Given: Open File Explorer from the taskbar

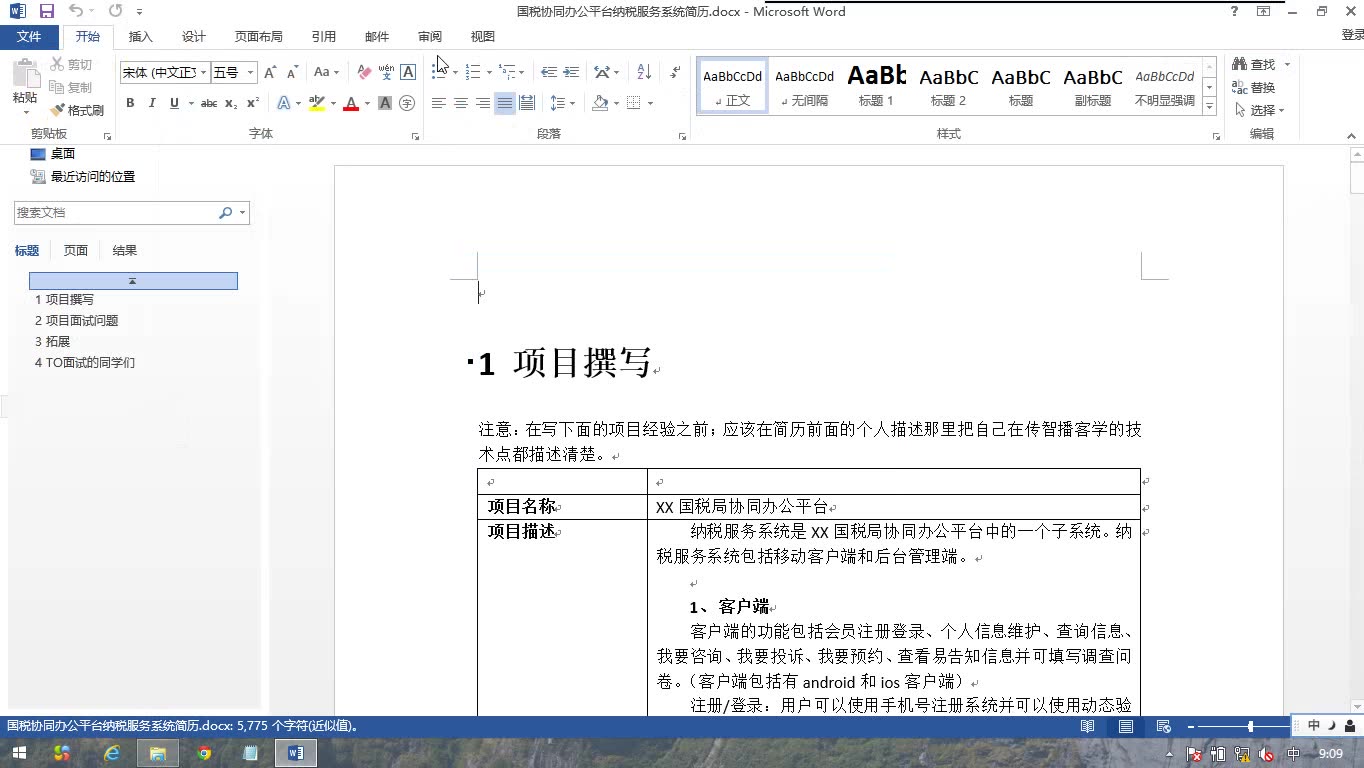Looking at the screenshot, I should pyautogui.click(x=158, y=753).
